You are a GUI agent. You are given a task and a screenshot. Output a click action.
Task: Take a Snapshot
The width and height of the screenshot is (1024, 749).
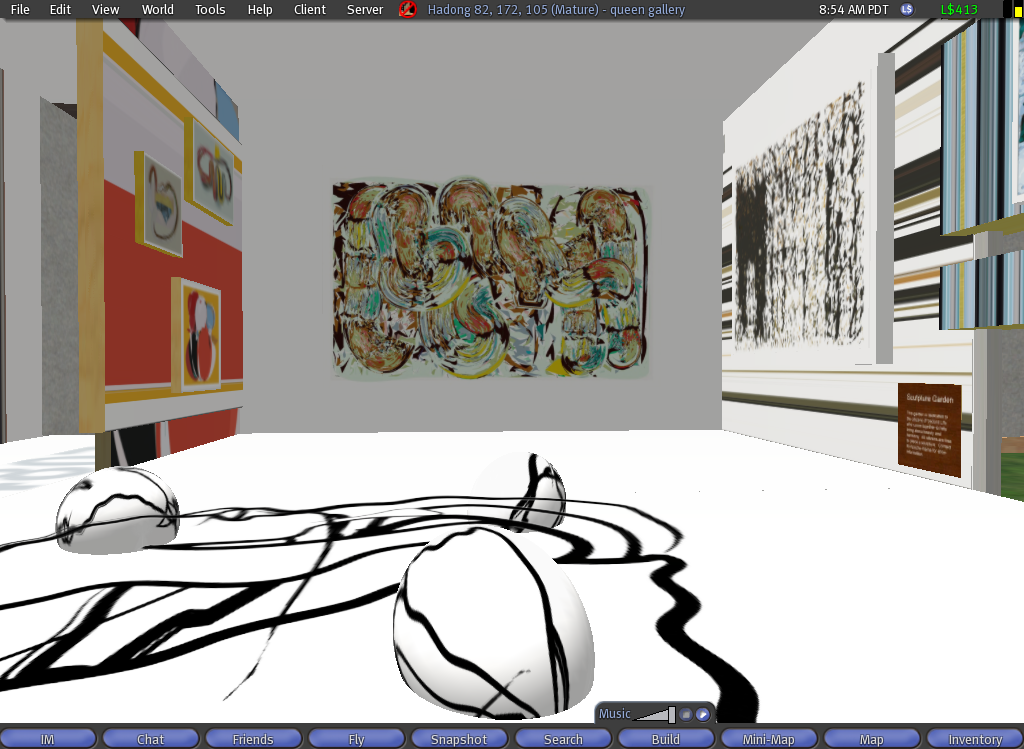(459, 739)
